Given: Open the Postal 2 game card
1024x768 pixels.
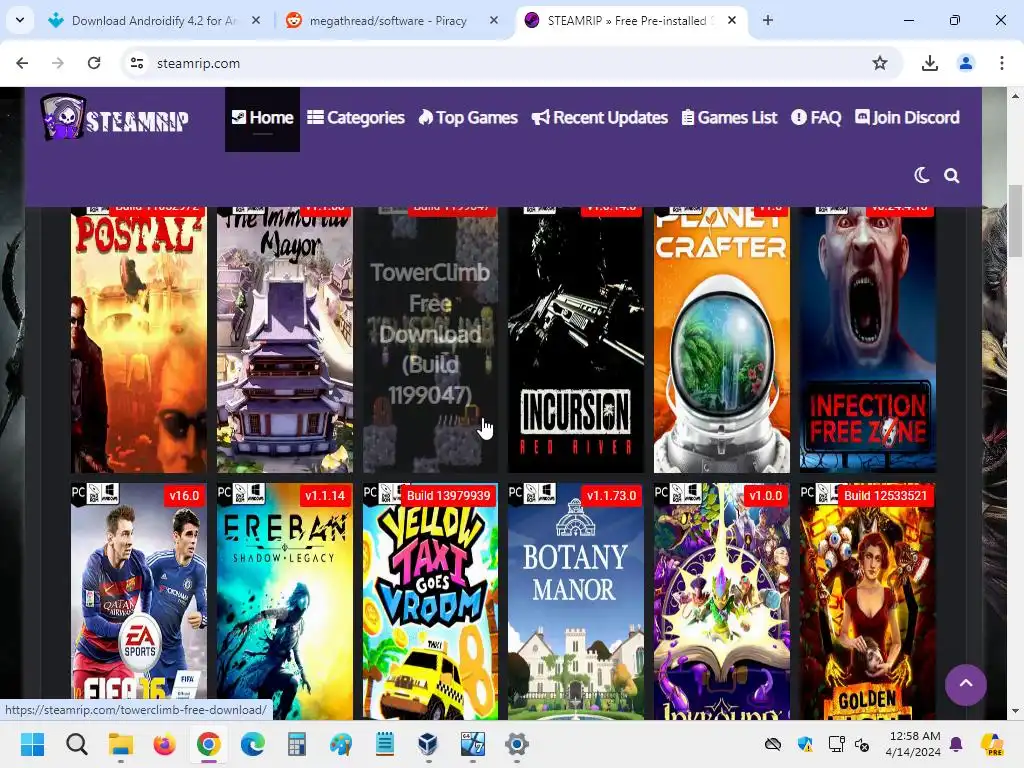Looking at the screenshot, I should (138, 340).
